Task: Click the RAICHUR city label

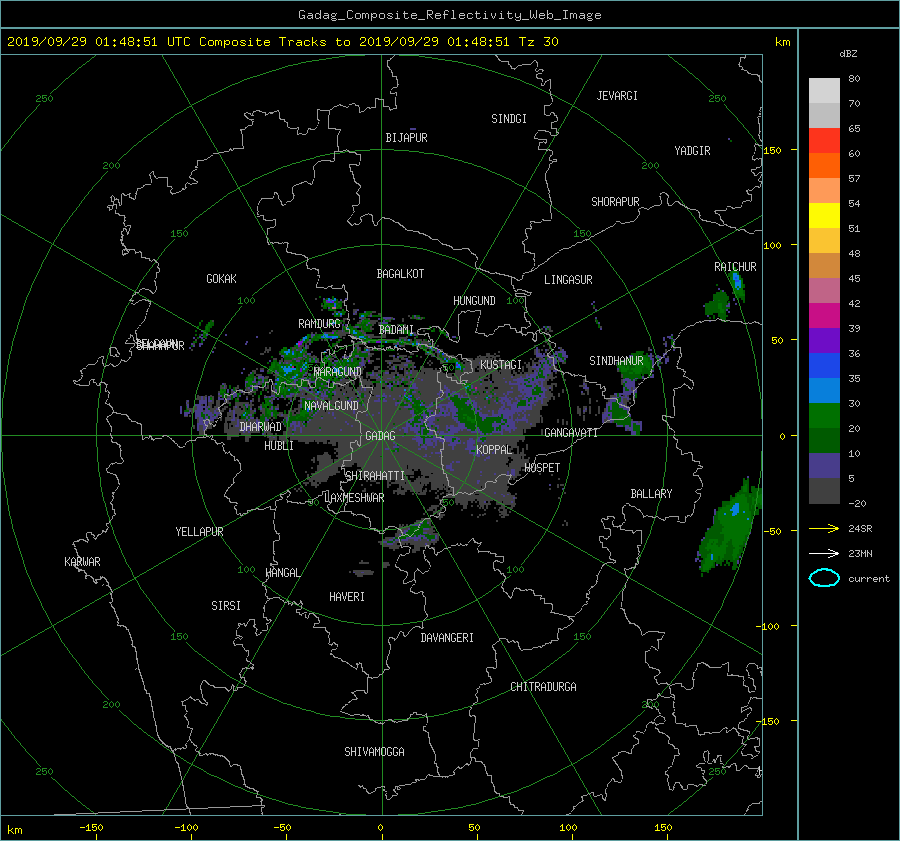Action: click(x=735, y=266)
